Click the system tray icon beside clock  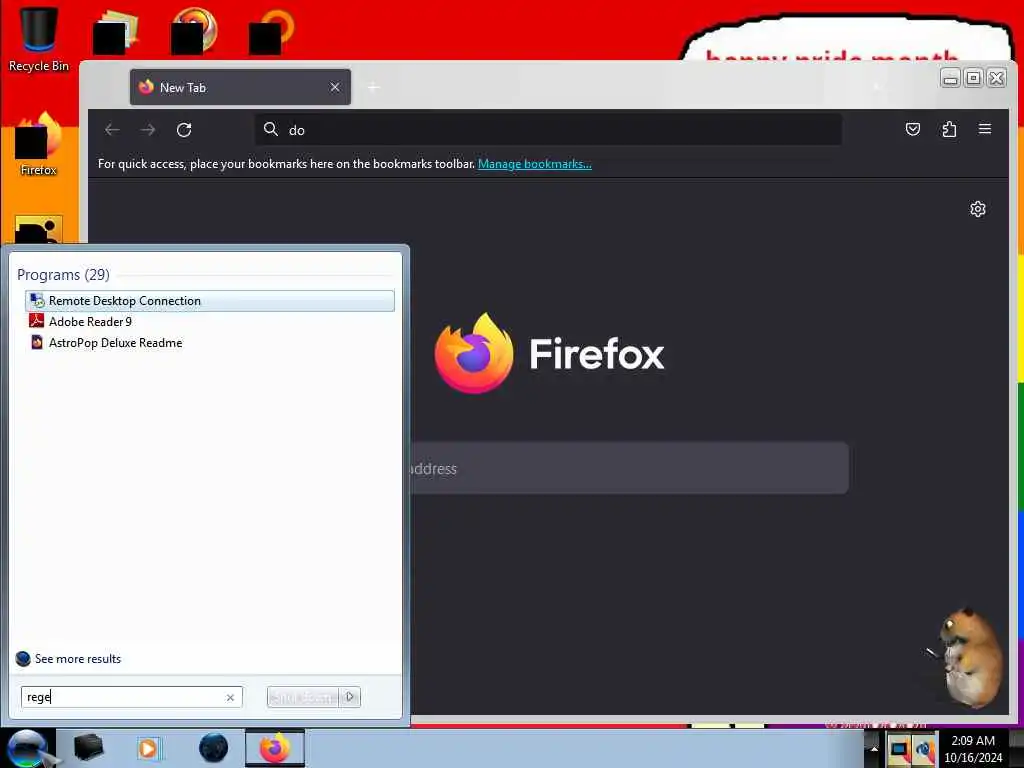925,749
